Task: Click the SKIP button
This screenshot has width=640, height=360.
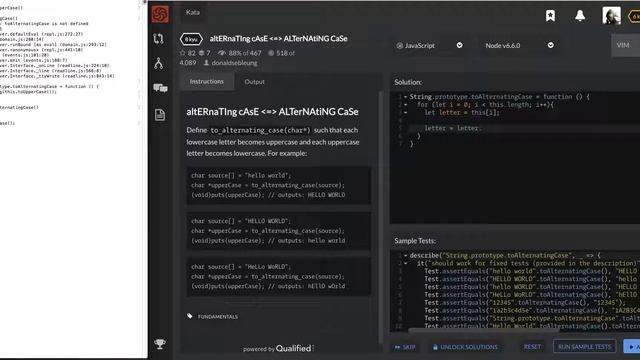Action: click(x=405, y=347)
